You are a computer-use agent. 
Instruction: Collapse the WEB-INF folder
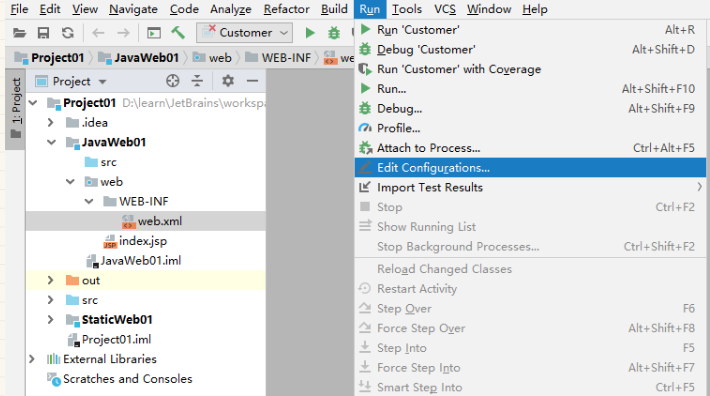coord(89,201)
